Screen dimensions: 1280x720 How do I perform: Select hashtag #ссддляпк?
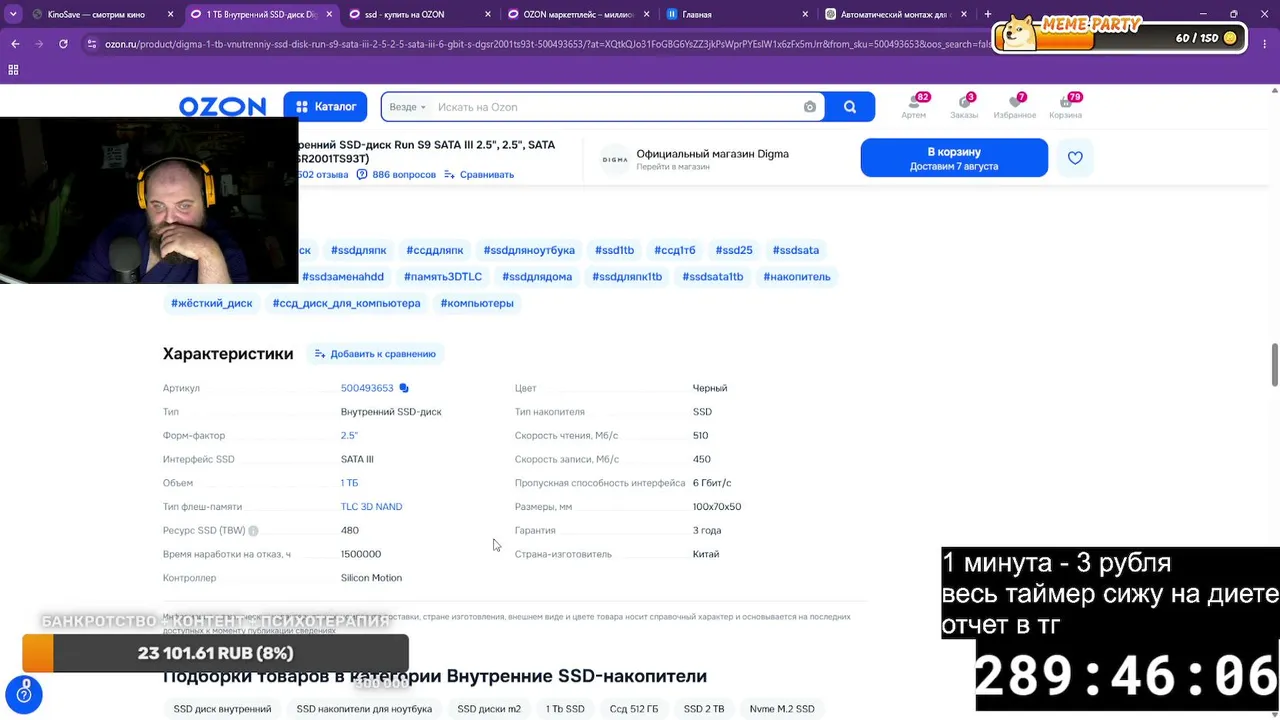click(434, 250)
